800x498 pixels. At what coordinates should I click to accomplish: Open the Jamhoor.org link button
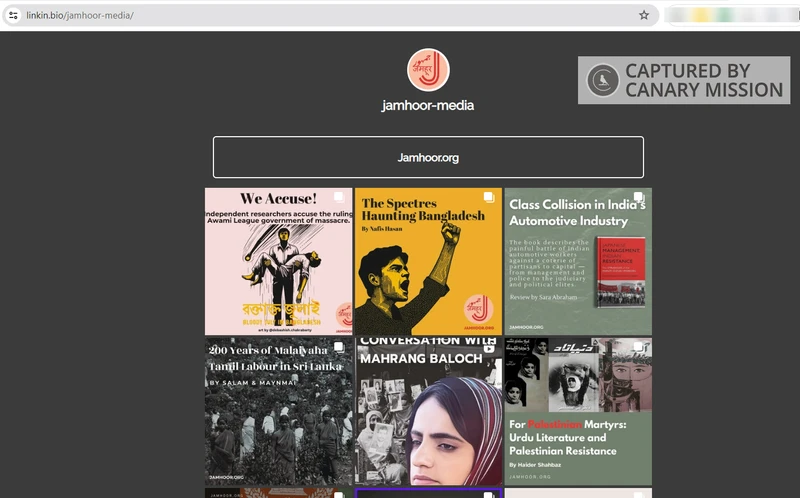tap(428, 157)
